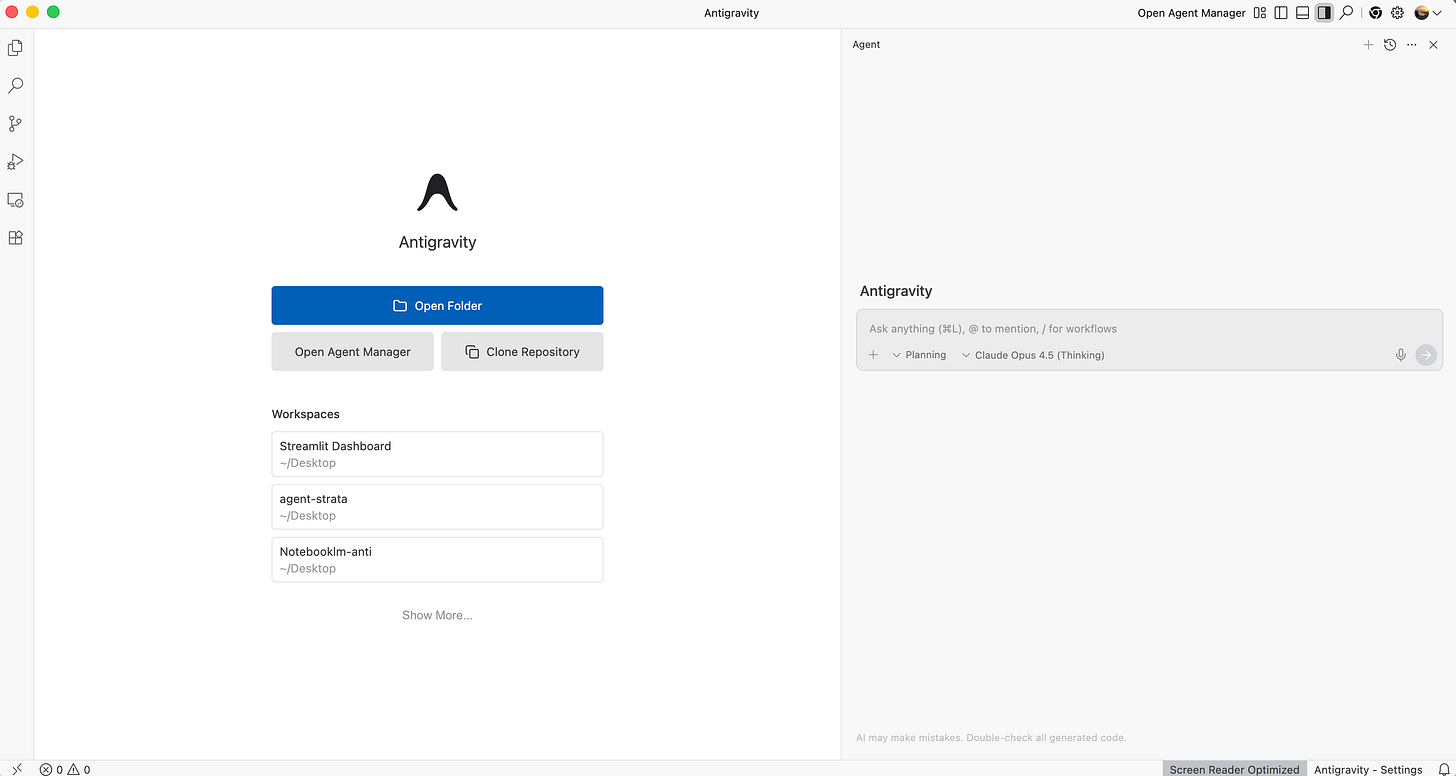Open the account profile avatar menu

click(x=1427, y=13)
